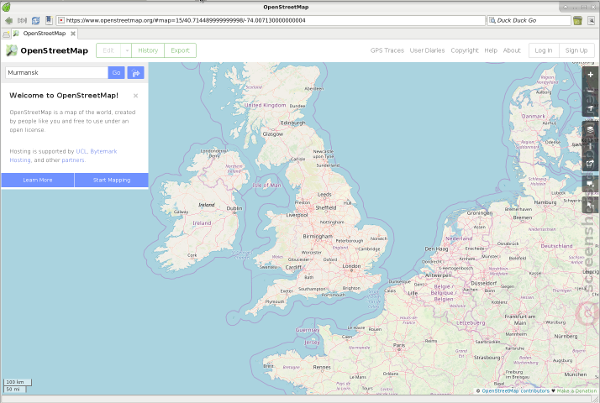Open the map Layers panel
The height and width of the screenshot is (403, 600).
[x=590, y=129]
